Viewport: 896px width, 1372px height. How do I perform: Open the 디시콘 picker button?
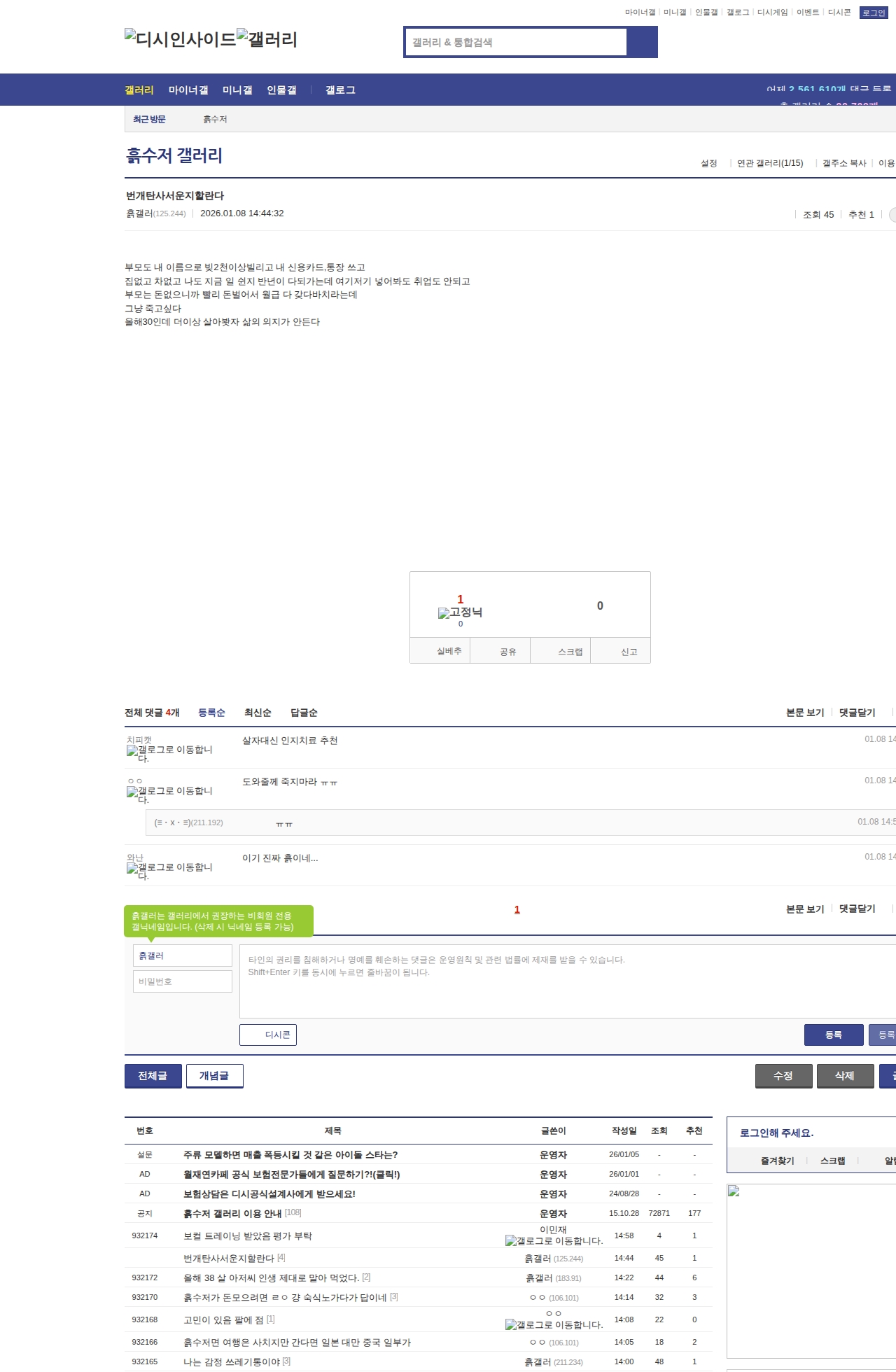click(268, 1035)
